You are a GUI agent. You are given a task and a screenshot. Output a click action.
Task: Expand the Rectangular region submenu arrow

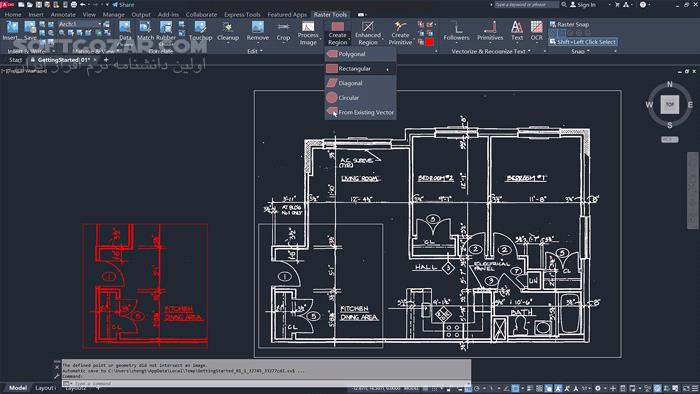(x=388, y=69)
